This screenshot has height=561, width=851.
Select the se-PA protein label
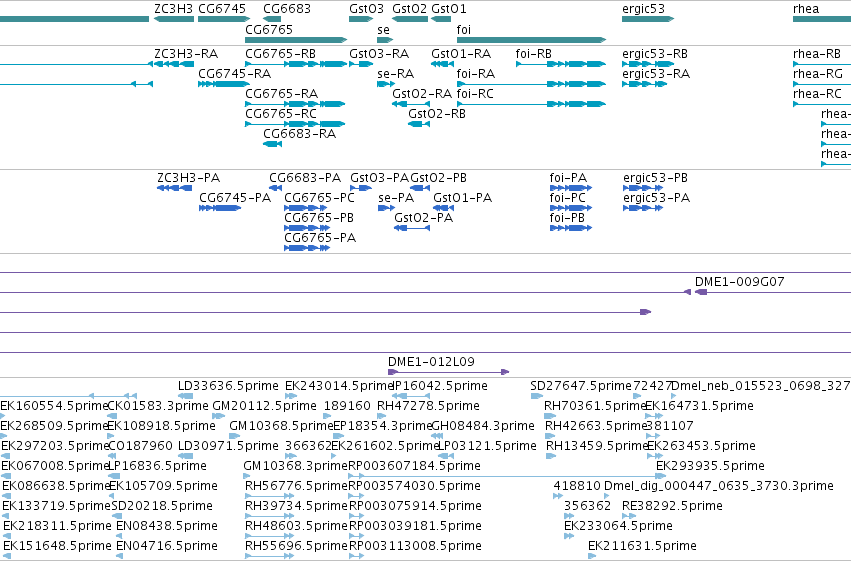point(396,198)
